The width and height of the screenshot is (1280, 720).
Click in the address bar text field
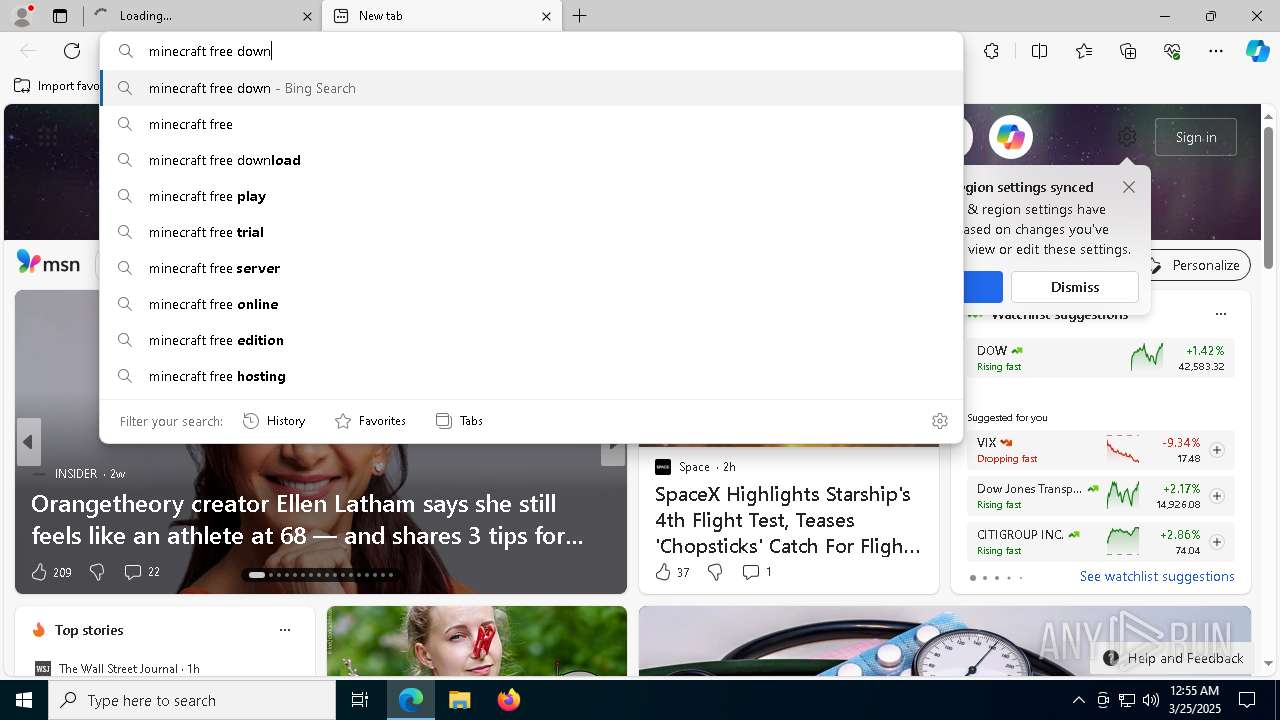[531, 51]
